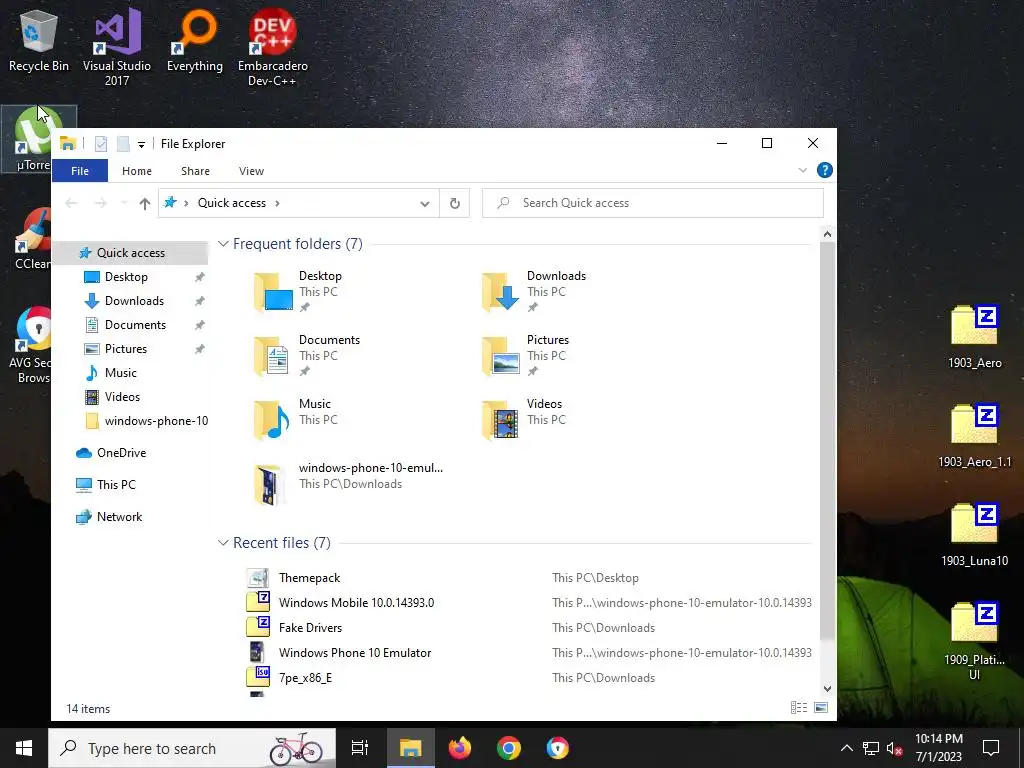Select the Fake Drivers recent file
This screenshot has height=768, width=1024.
click(x=529, y=628)
